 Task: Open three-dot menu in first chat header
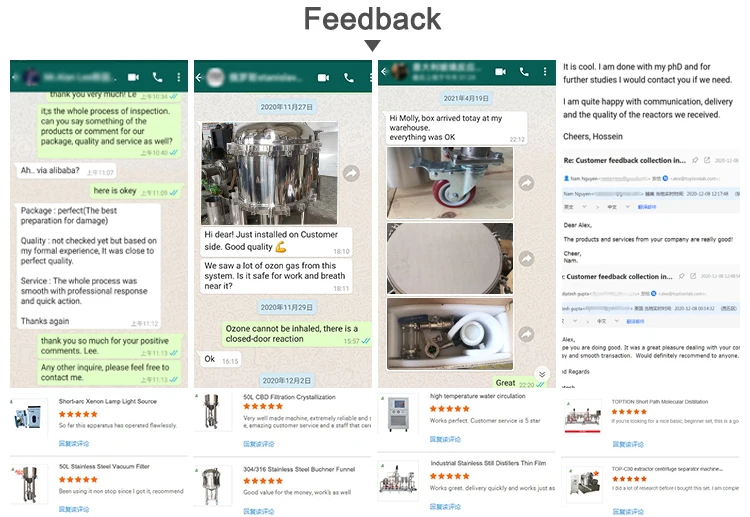click(179, 77)
